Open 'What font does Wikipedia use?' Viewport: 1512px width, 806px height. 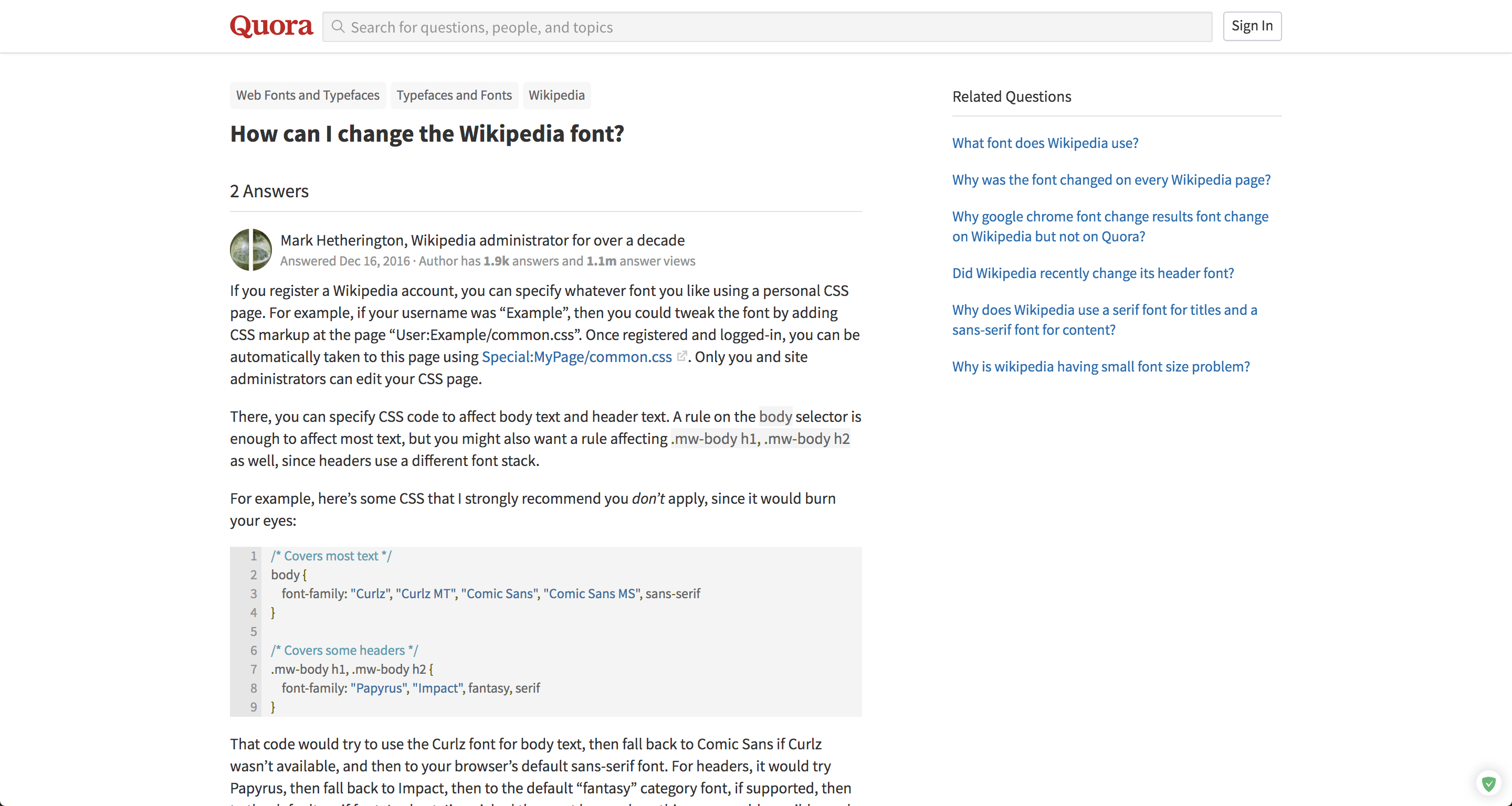[x=1045, y=143]
